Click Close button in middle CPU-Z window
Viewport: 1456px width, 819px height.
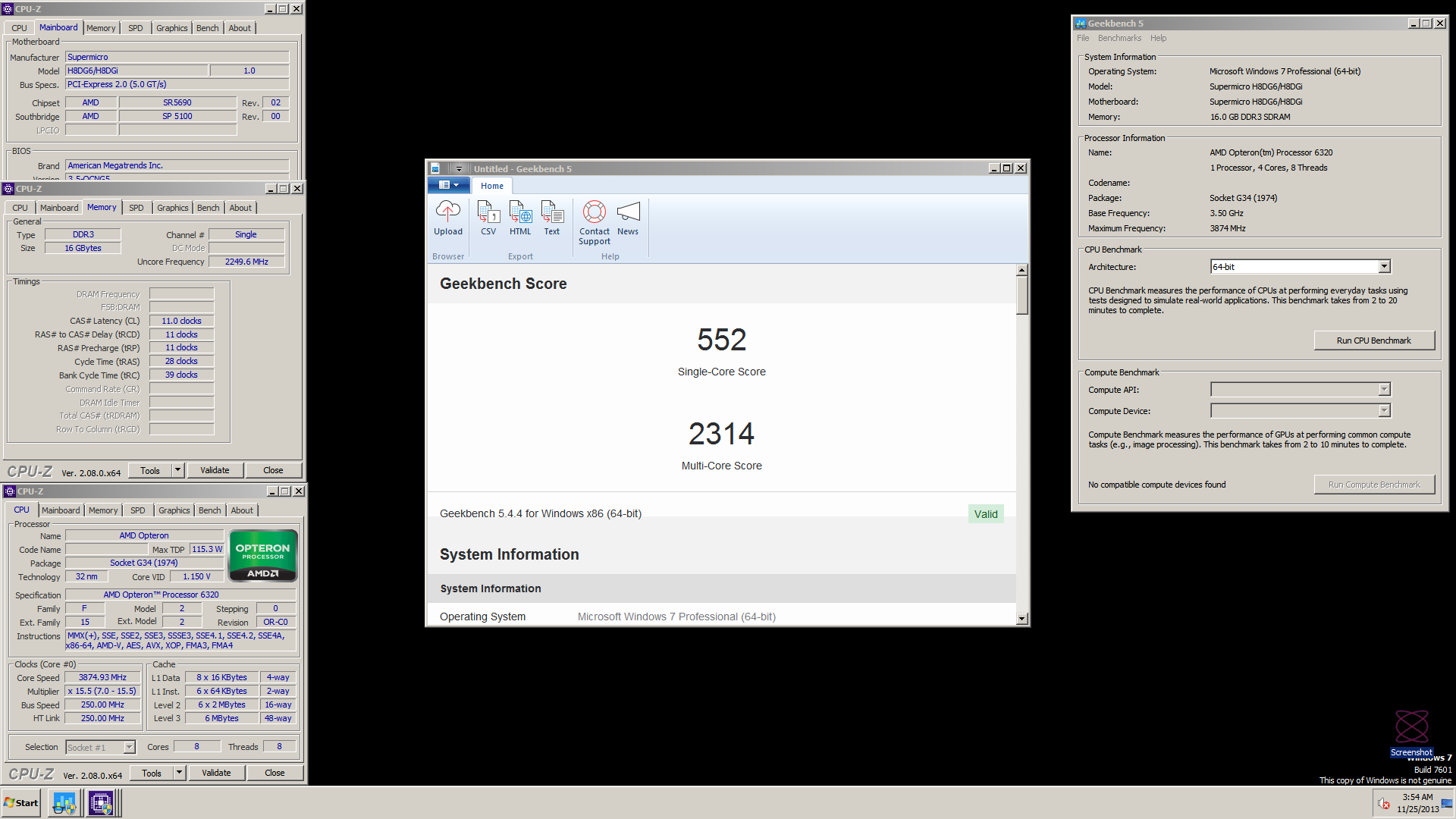[273, 471]
